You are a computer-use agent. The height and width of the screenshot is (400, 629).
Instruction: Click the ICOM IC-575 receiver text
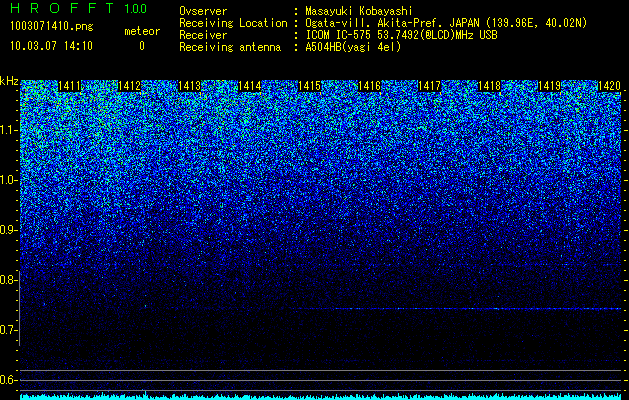click(x=401, y=35)
